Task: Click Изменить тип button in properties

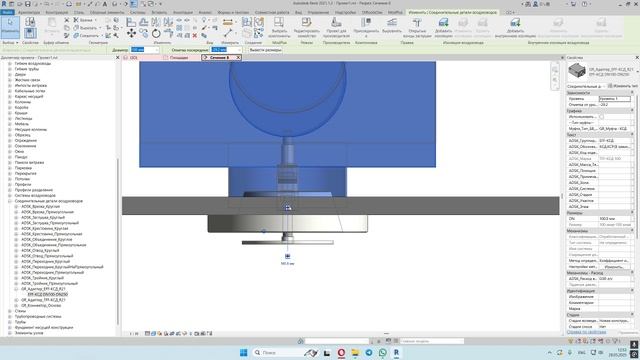Action: point(622,86)
